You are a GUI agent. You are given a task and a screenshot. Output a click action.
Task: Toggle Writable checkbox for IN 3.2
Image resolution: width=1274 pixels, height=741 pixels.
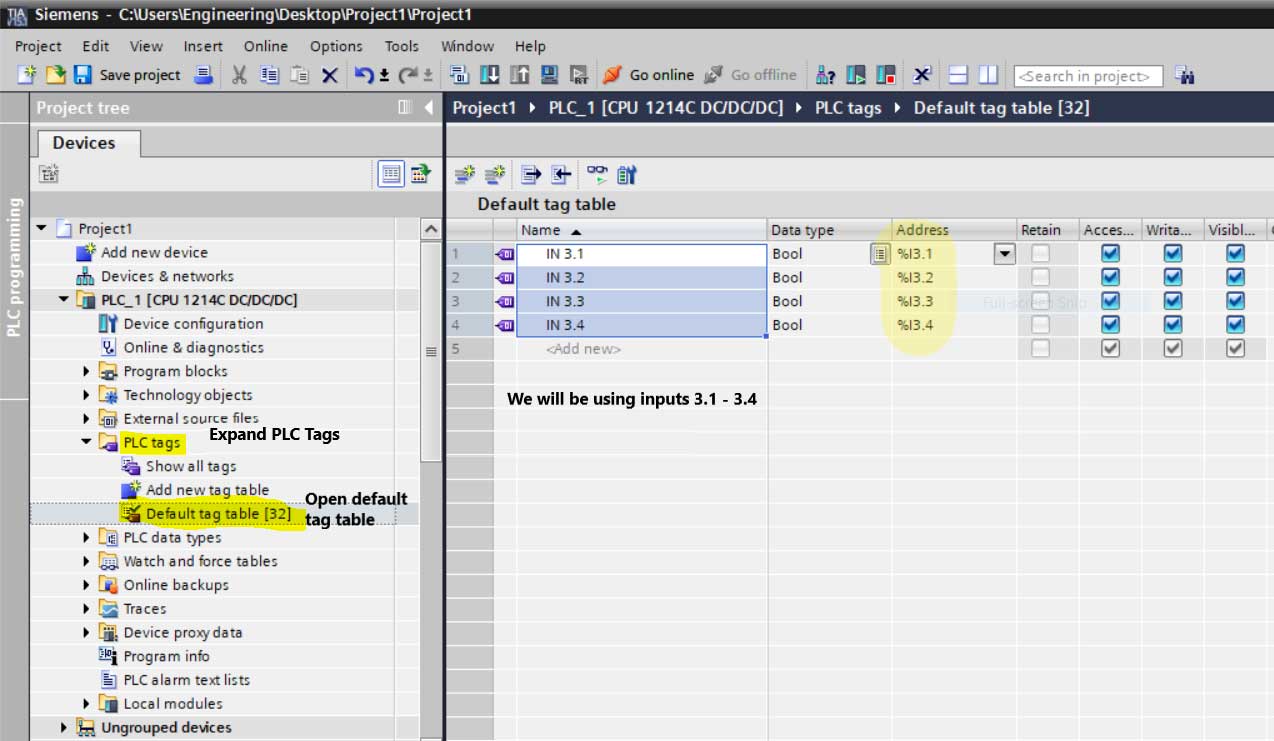[x=1173, y=277]
